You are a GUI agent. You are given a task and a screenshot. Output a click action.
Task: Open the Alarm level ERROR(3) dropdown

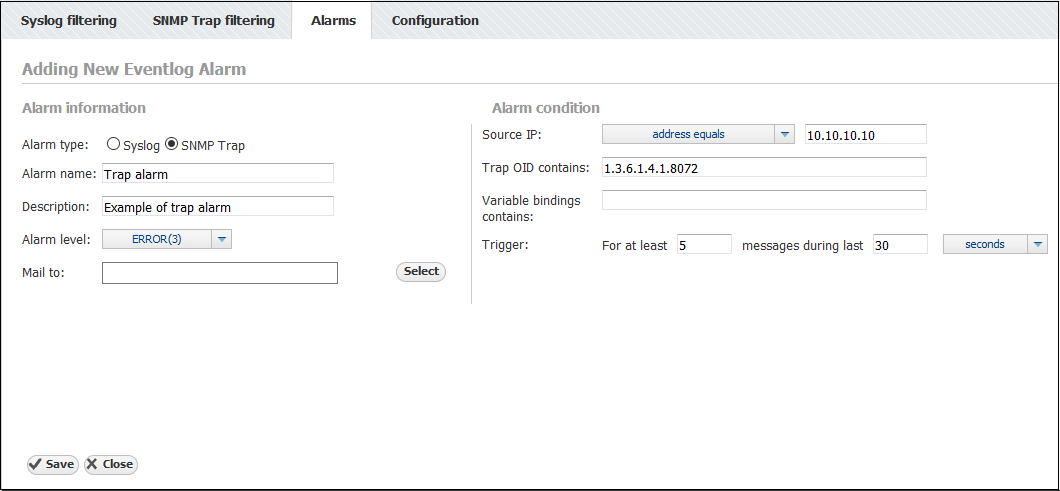(167, 239)
